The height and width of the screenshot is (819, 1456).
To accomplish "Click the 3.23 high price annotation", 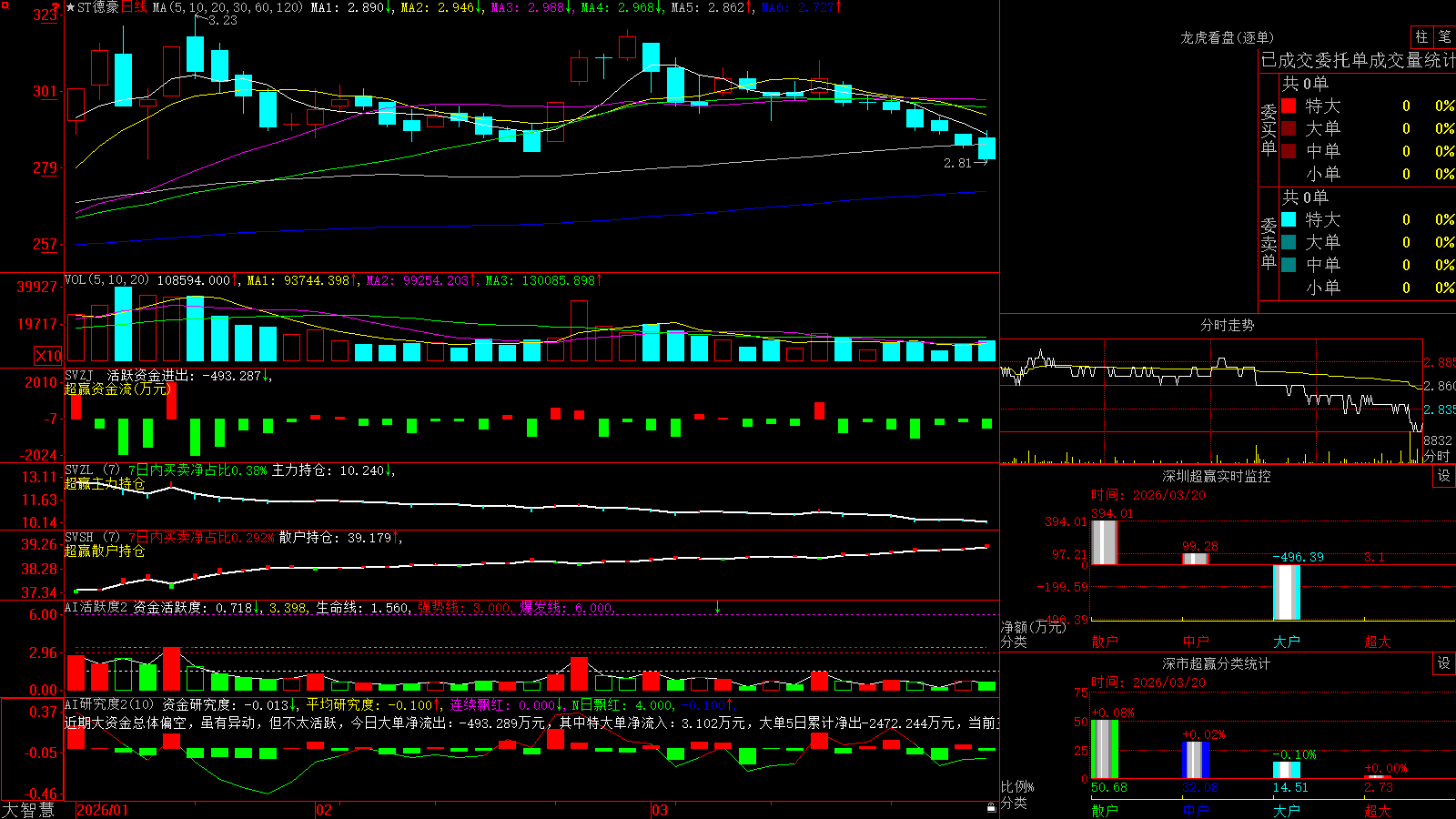I will (223, 20).
